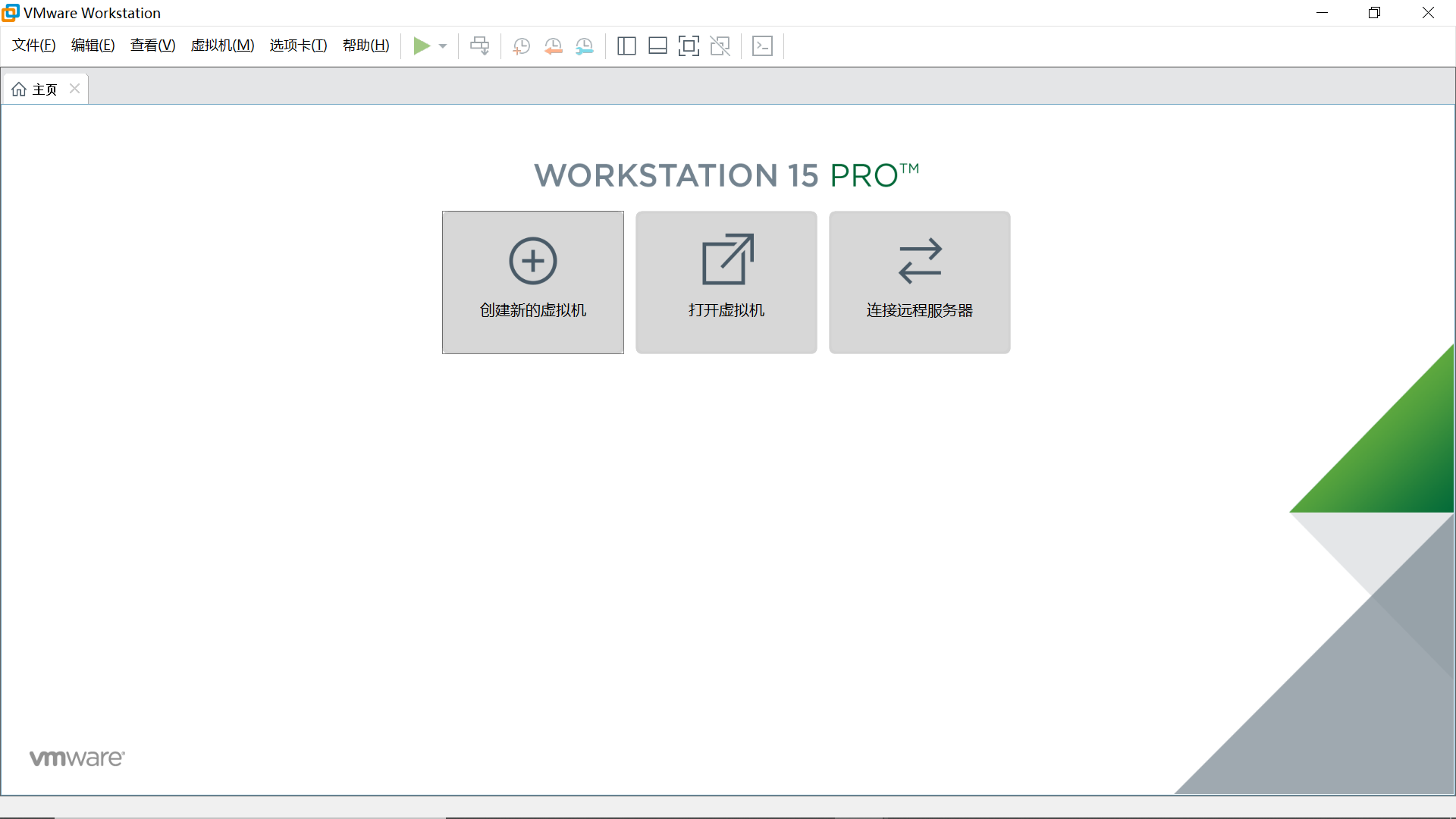Expand the 虚拟机(M) menu
This screenshot has width=1456, height=819.
[222, 45]
